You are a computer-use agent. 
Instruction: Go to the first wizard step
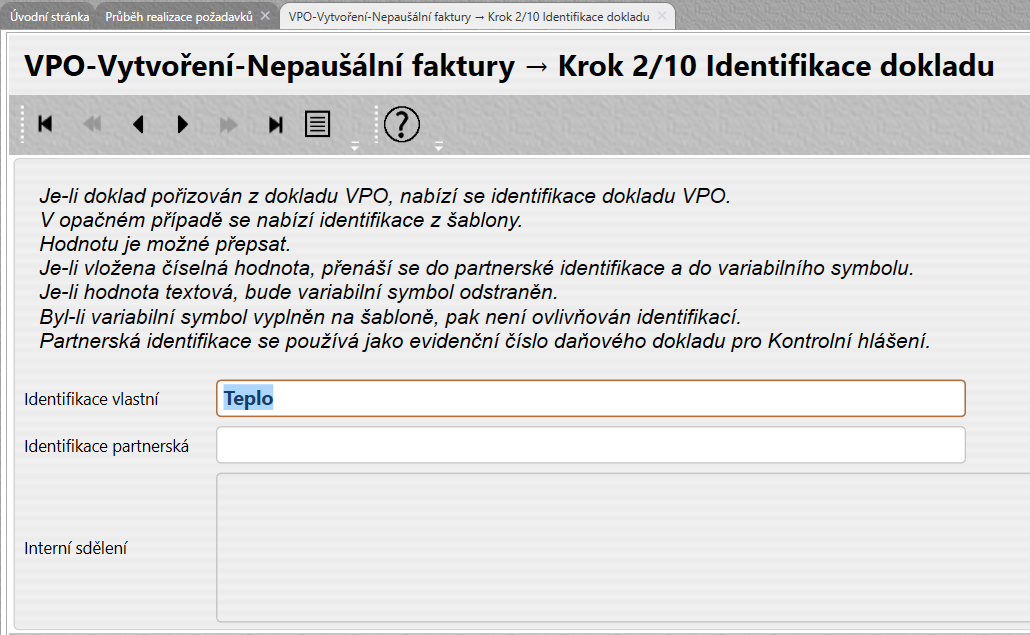click(45, 124)
